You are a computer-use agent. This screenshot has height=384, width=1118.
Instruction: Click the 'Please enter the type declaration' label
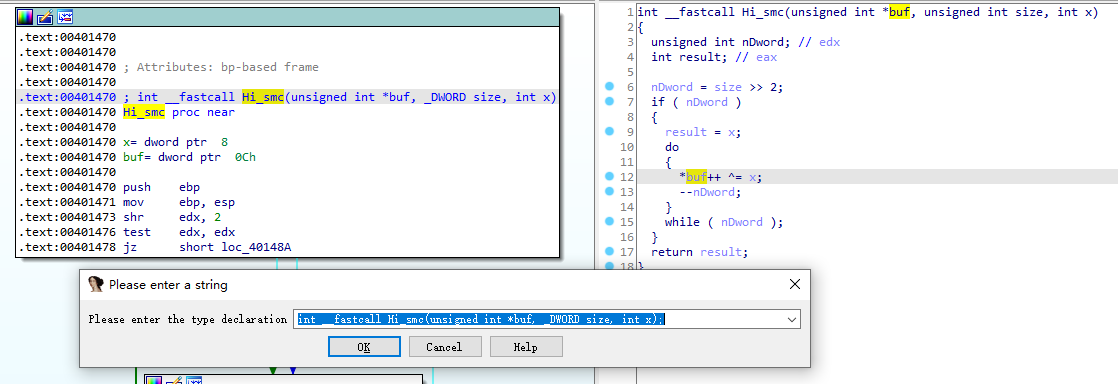188,319
